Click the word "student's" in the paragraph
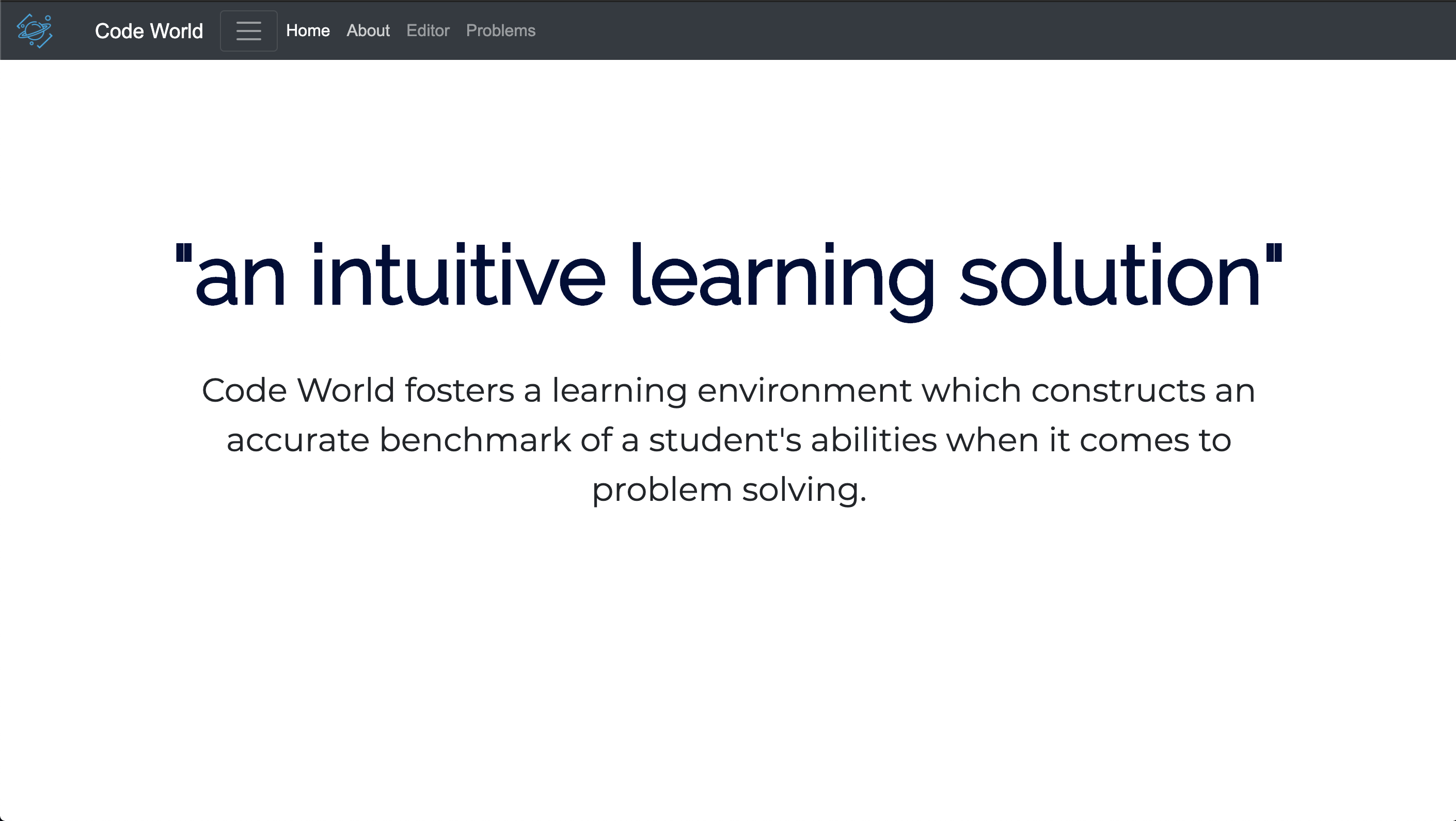The width and height of the screenshot is (1456, 821). pyautogui.click(x=724, y=440)
